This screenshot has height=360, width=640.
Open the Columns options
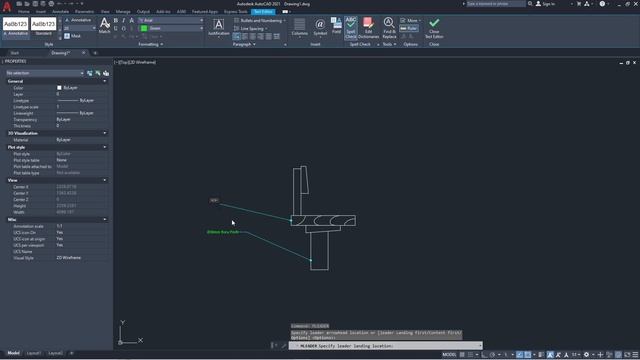[299, 27]
